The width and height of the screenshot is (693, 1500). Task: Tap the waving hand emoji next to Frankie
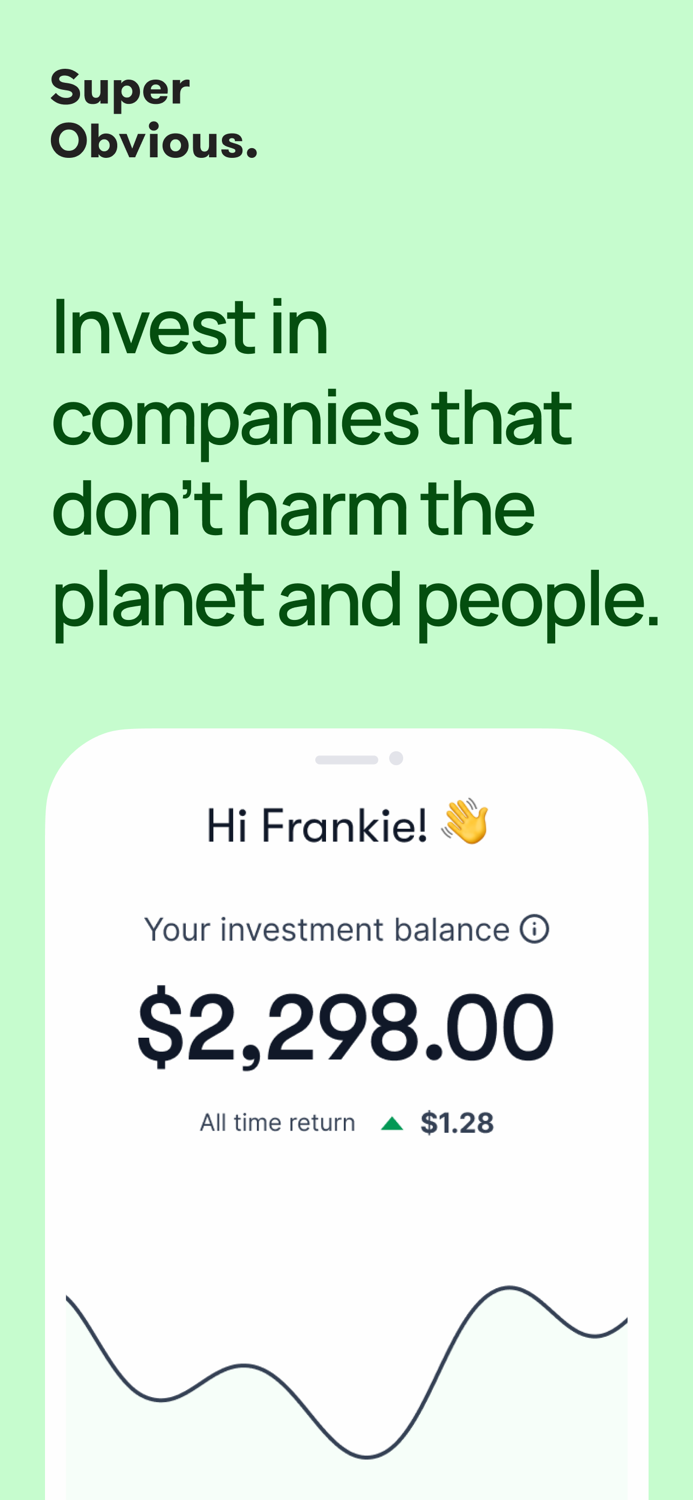(466, 823)
